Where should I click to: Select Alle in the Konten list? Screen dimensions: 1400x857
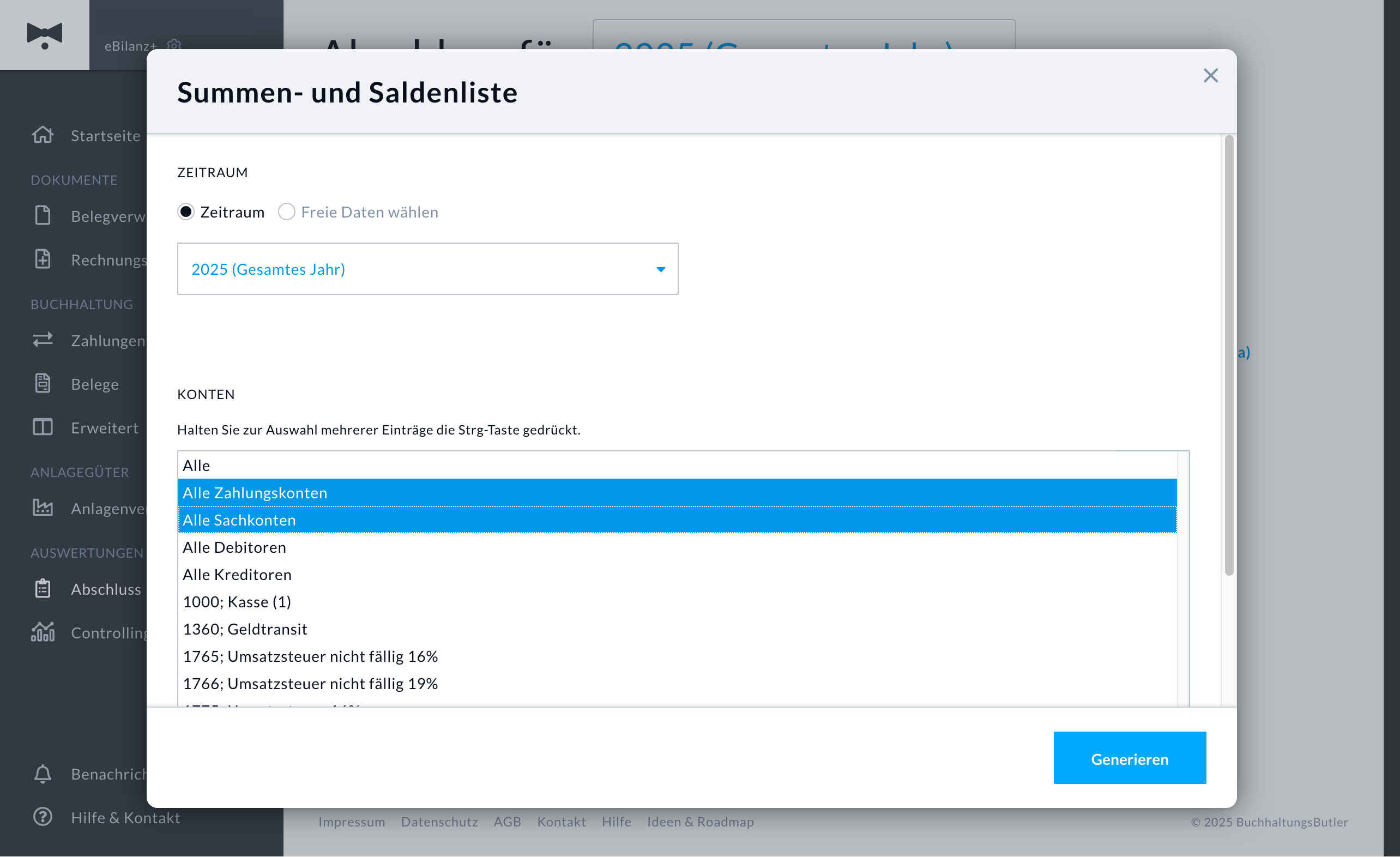tap(677, 466)
